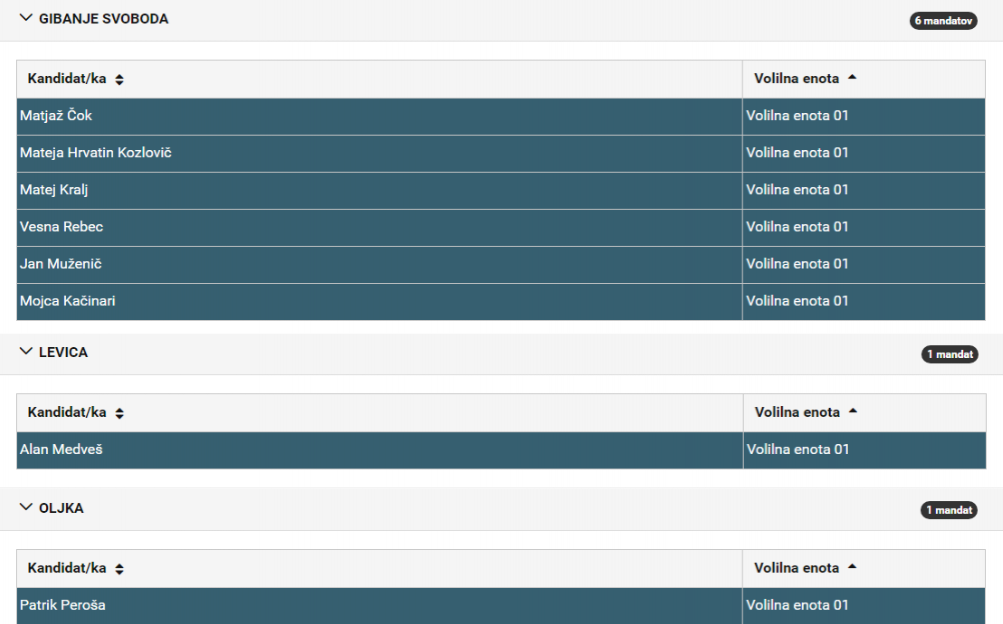Sort Volilna enota column in OLJKA table
The width and height of the screenshot is (1003, 624).
[x=852, y=567]
